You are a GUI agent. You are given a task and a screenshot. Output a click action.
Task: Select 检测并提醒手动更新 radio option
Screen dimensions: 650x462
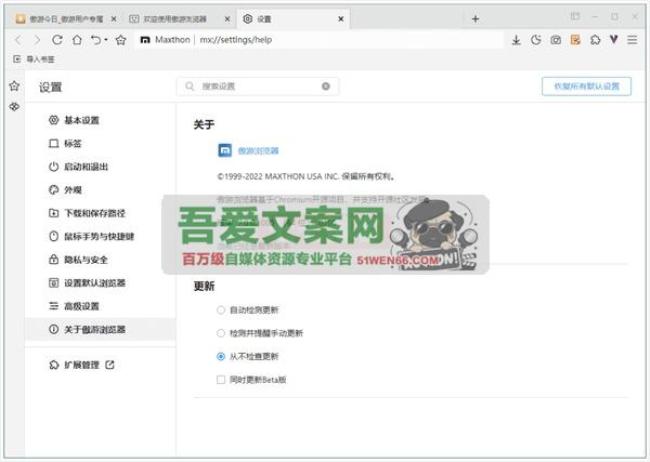click(221, 333)
